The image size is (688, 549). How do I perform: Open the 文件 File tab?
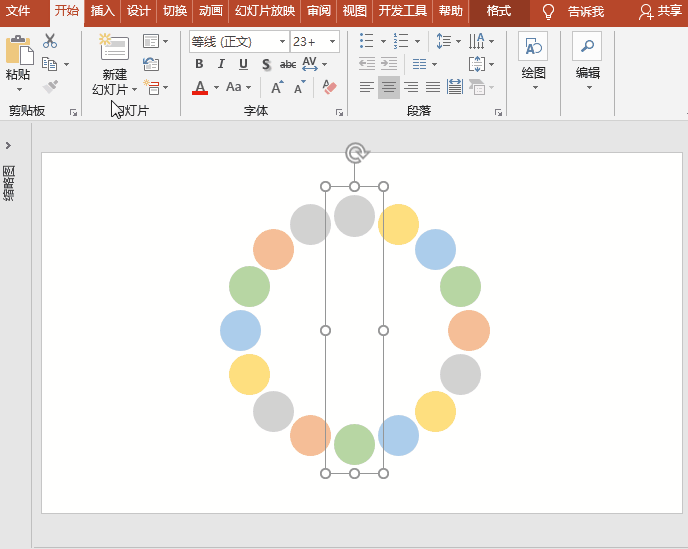(x=18, y=11)
